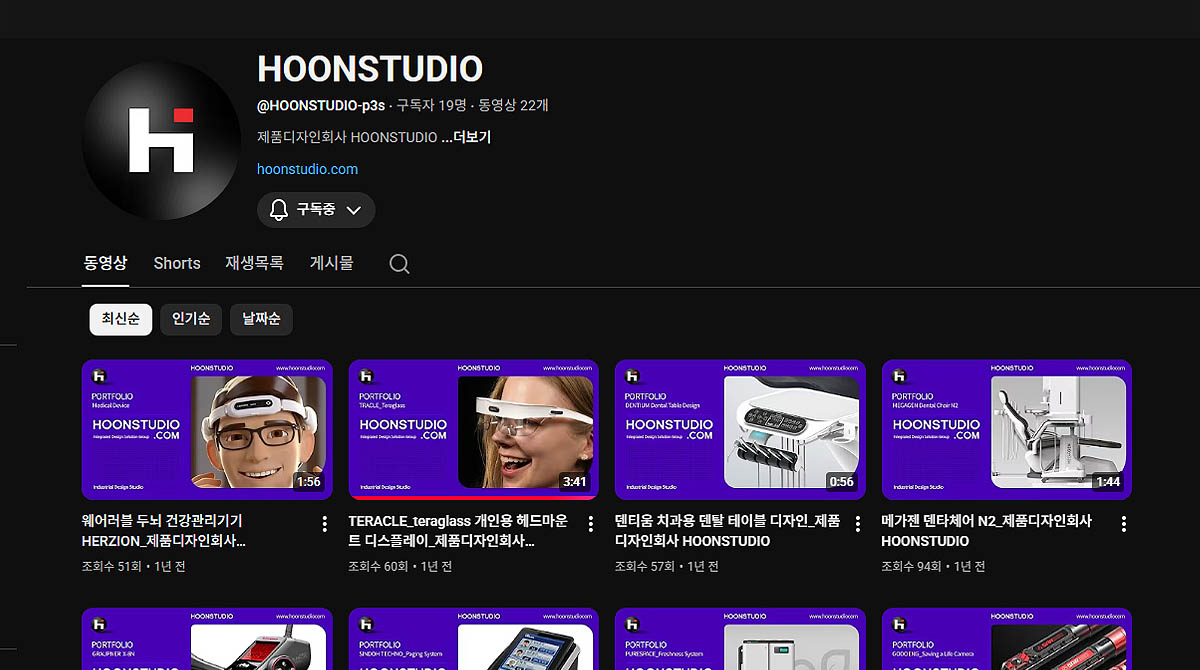The height and width of the screenshot is (670, 1200).
Task: Play the Megagen Dental Chair N2 thumbnail
Action: [1007, 430]
